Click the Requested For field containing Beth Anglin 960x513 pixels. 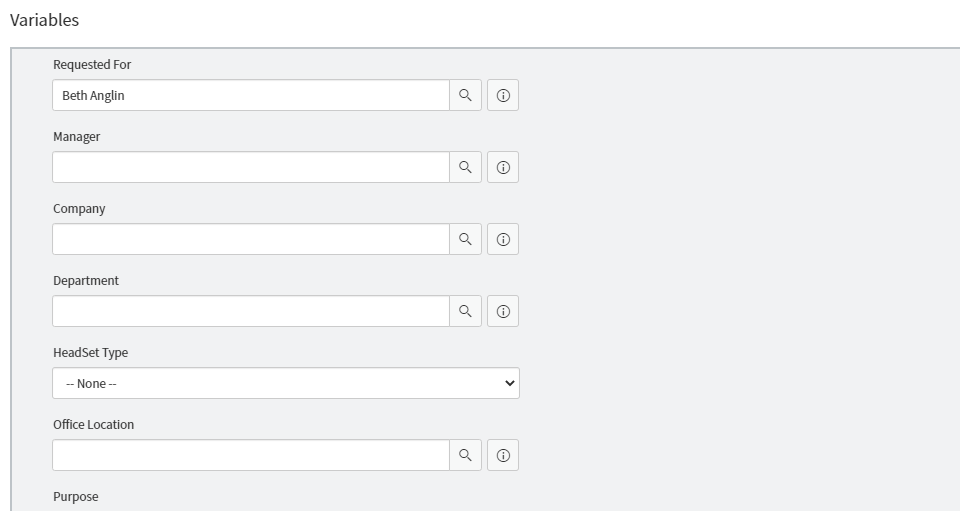point(250,95)
